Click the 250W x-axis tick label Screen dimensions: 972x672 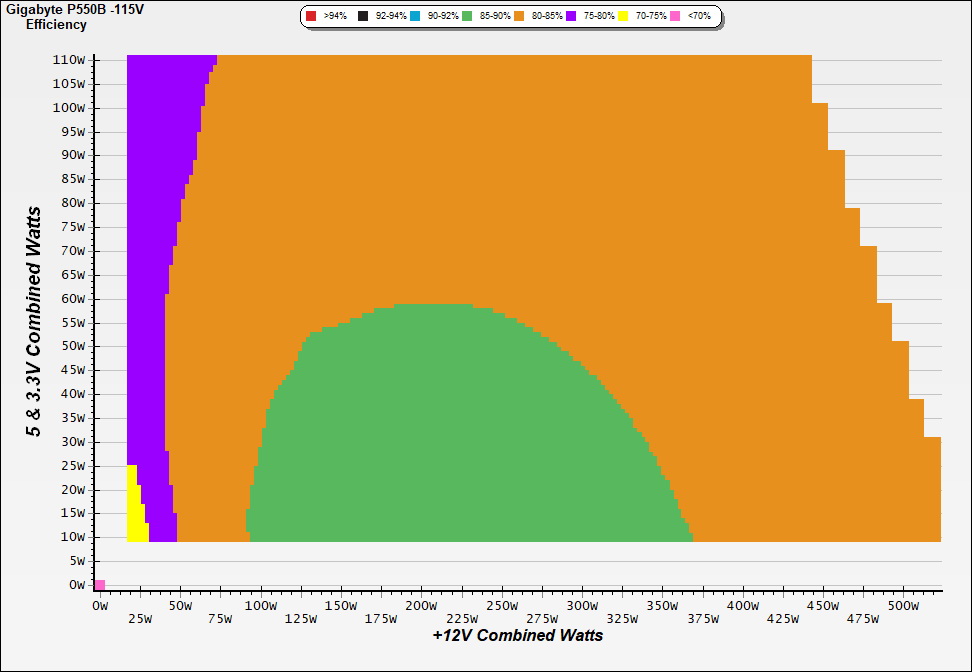(x=502, y=606)
